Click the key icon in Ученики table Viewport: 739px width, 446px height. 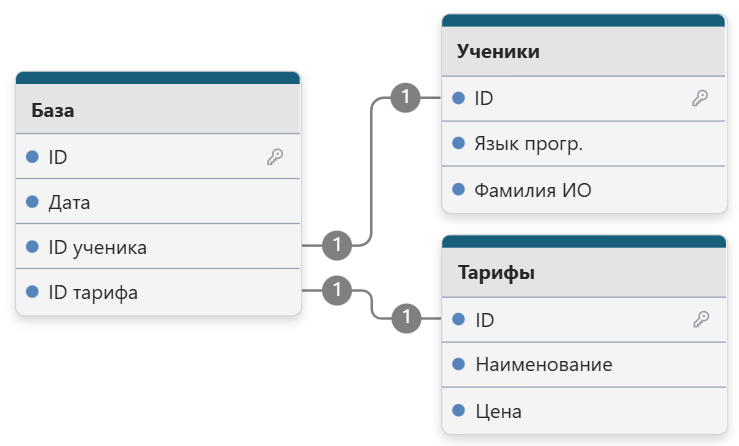click(x=700, y=98)
